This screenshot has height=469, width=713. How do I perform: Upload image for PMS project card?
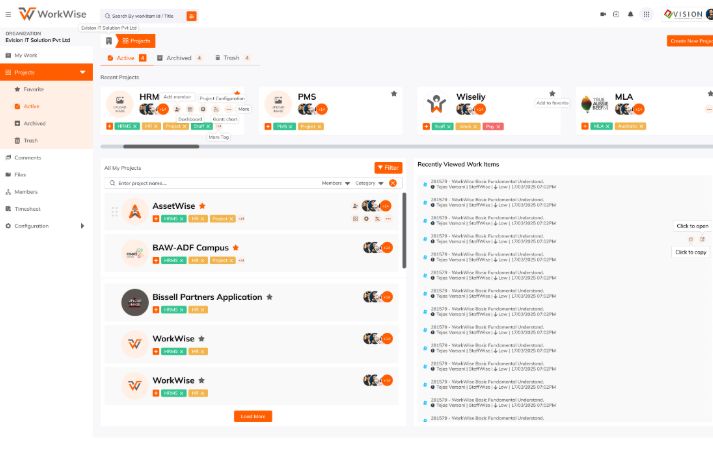click(x=278, y=104)
